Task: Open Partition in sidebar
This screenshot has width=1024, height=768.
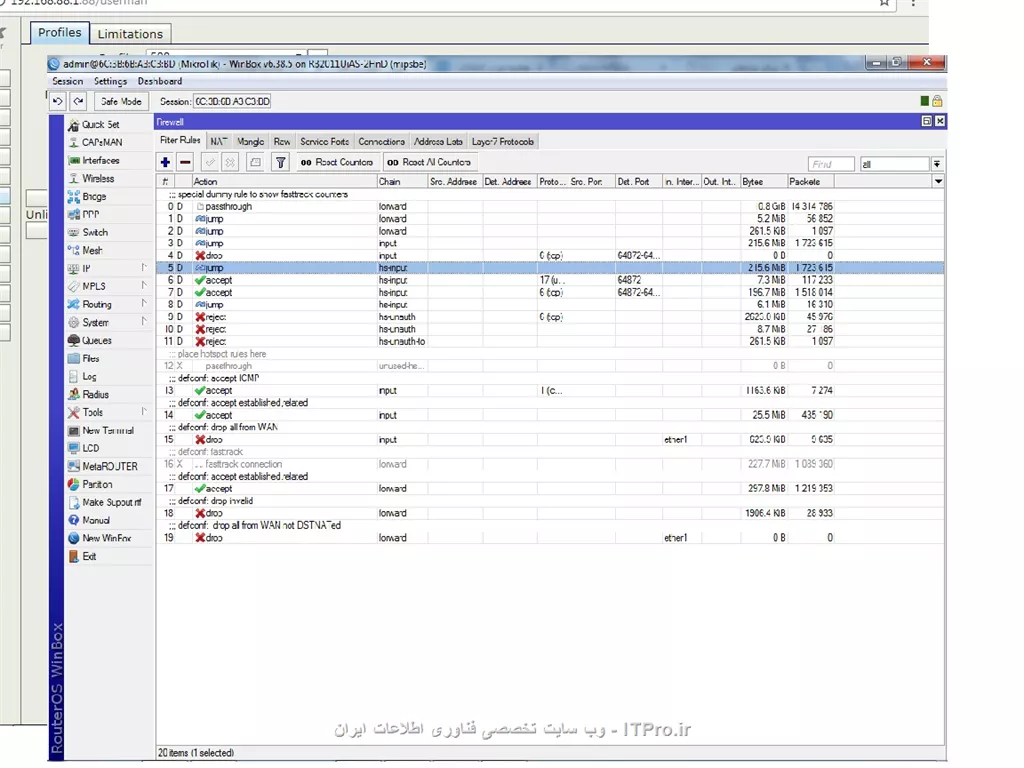Action: tap(97, 485)
